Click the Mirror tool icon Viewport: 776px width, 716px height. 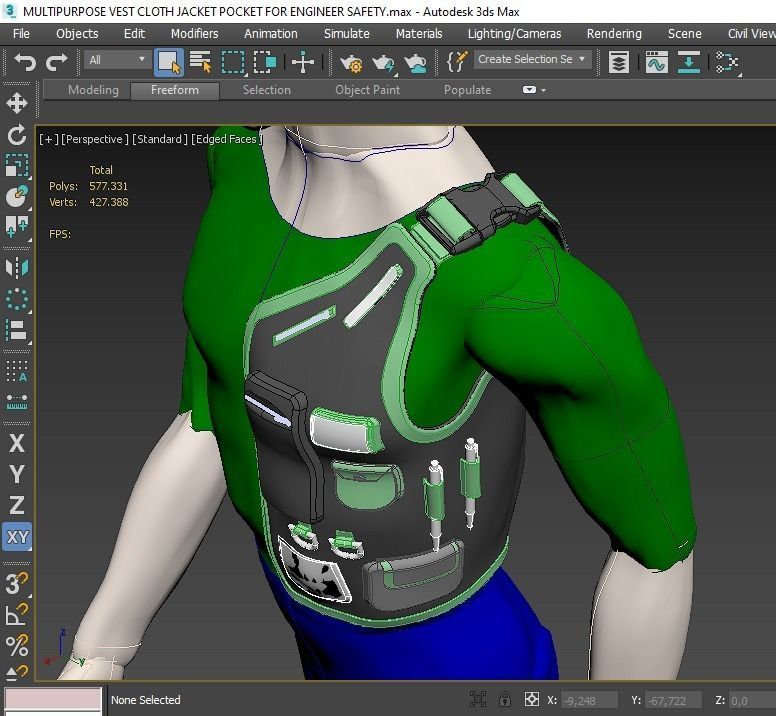pos(17,268)
